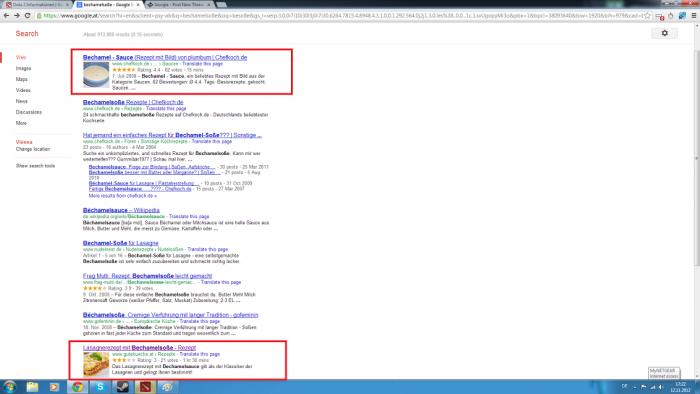
Task: Expand Show search tools
Action: (x=35, y=166)
